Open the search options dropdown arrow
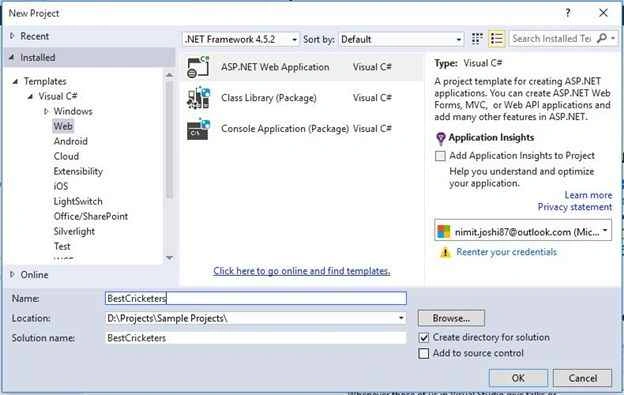The image size is (624, 395). coord(613,38)
